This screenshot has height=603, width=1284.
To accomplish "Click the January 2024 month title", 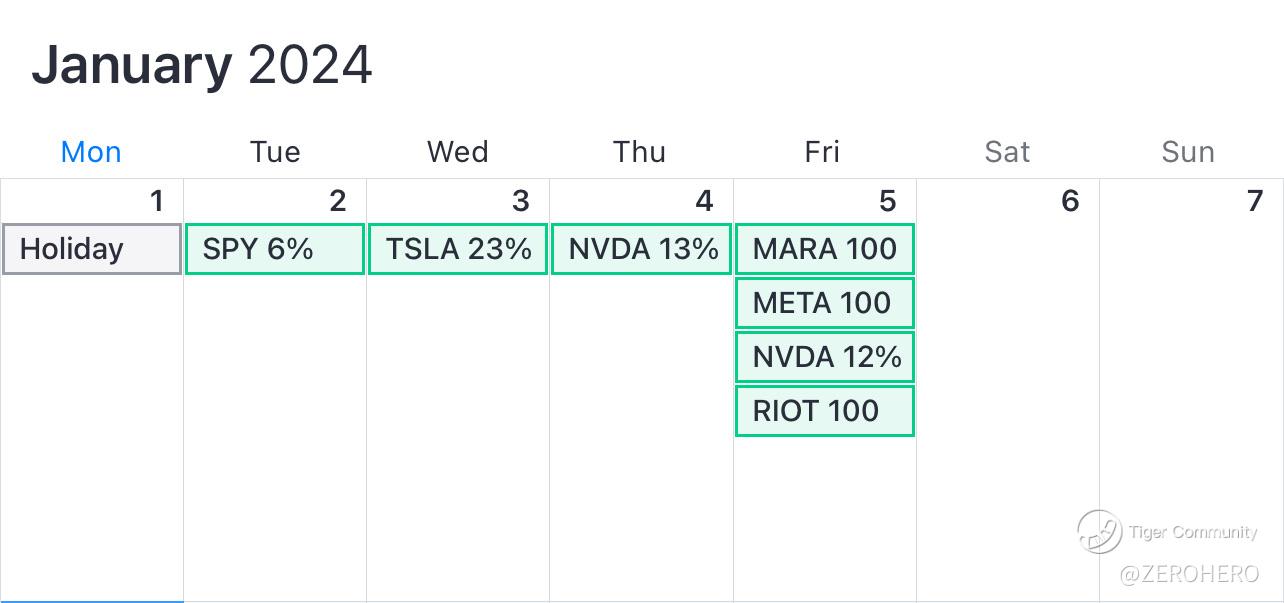I will (x=202, y=66).
